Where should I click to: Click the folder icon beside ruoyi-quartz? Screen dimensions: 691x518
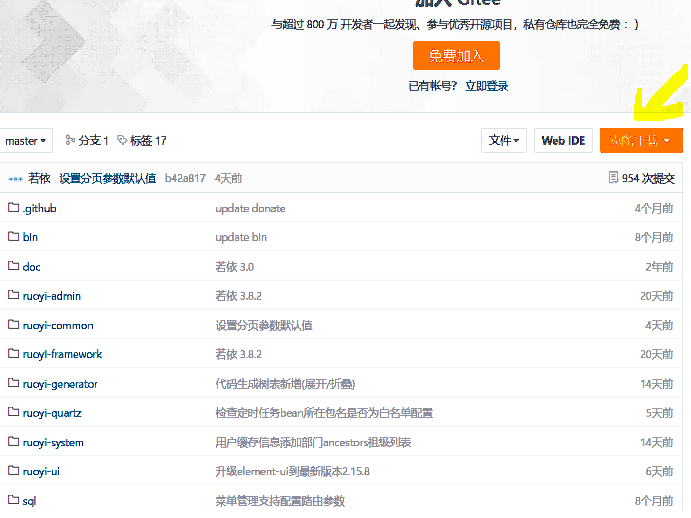[14, 412]
